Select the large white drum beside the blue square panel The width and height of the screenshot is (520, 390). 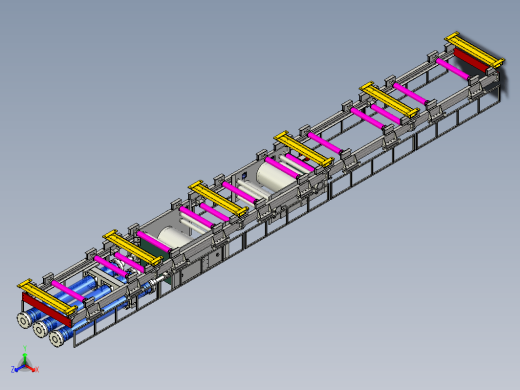click(276, 176)
